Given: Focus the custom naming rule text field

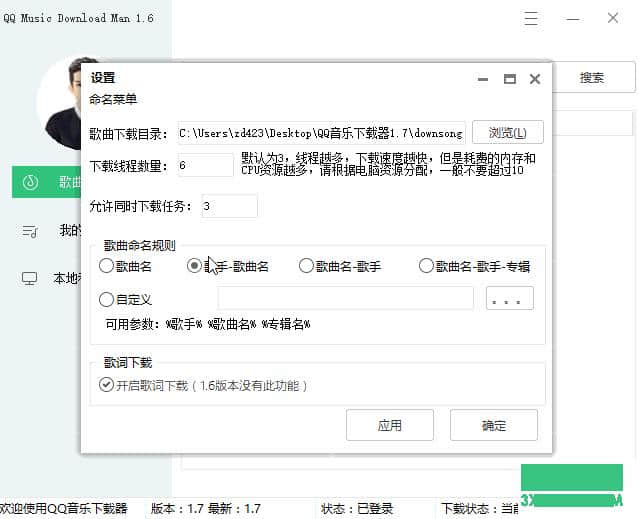Looking at the screenshot, I should tap(345, 298).
